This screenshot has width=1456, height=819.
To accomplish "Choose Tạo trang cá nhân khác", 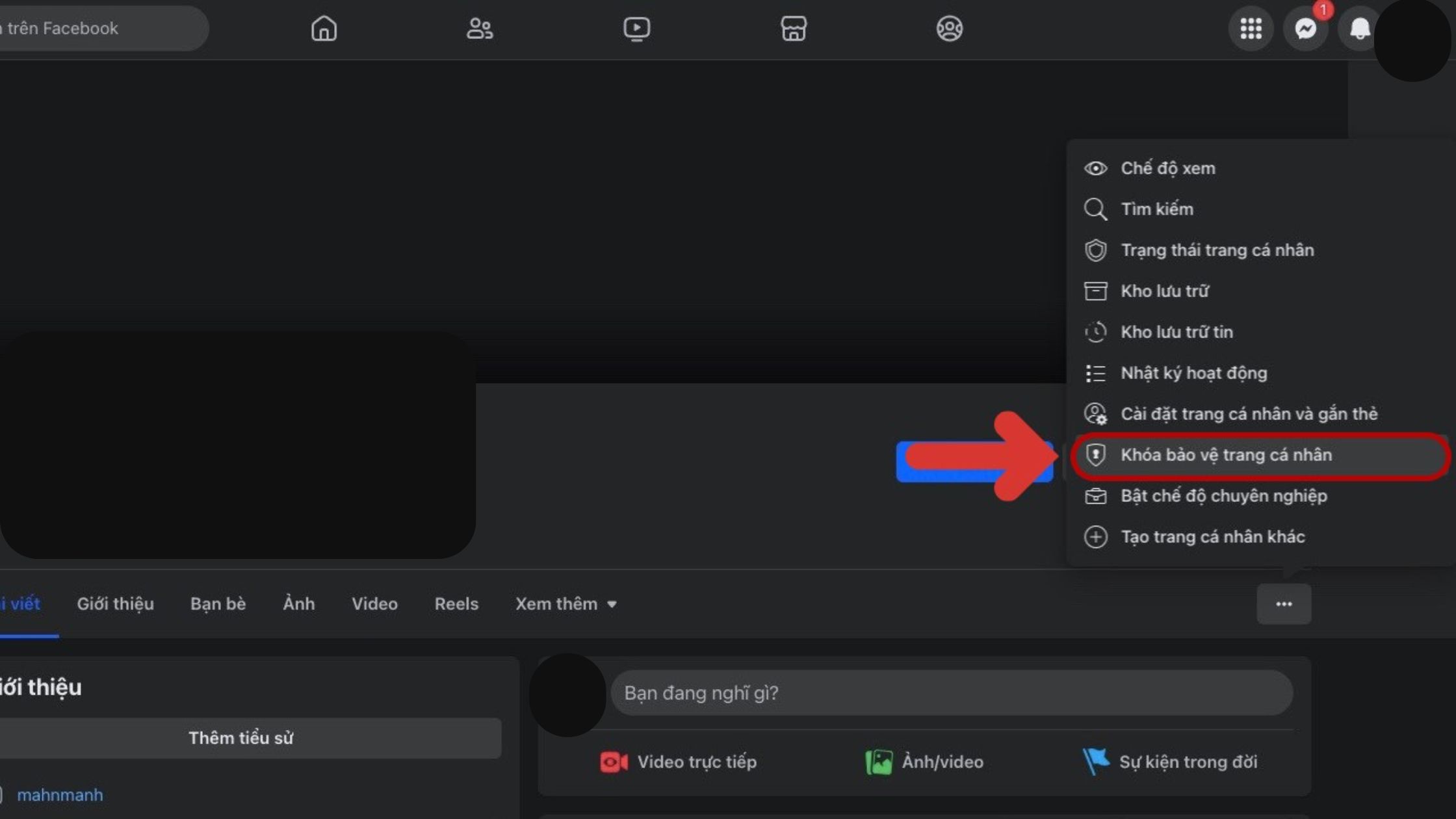I will click(1260, 537).
